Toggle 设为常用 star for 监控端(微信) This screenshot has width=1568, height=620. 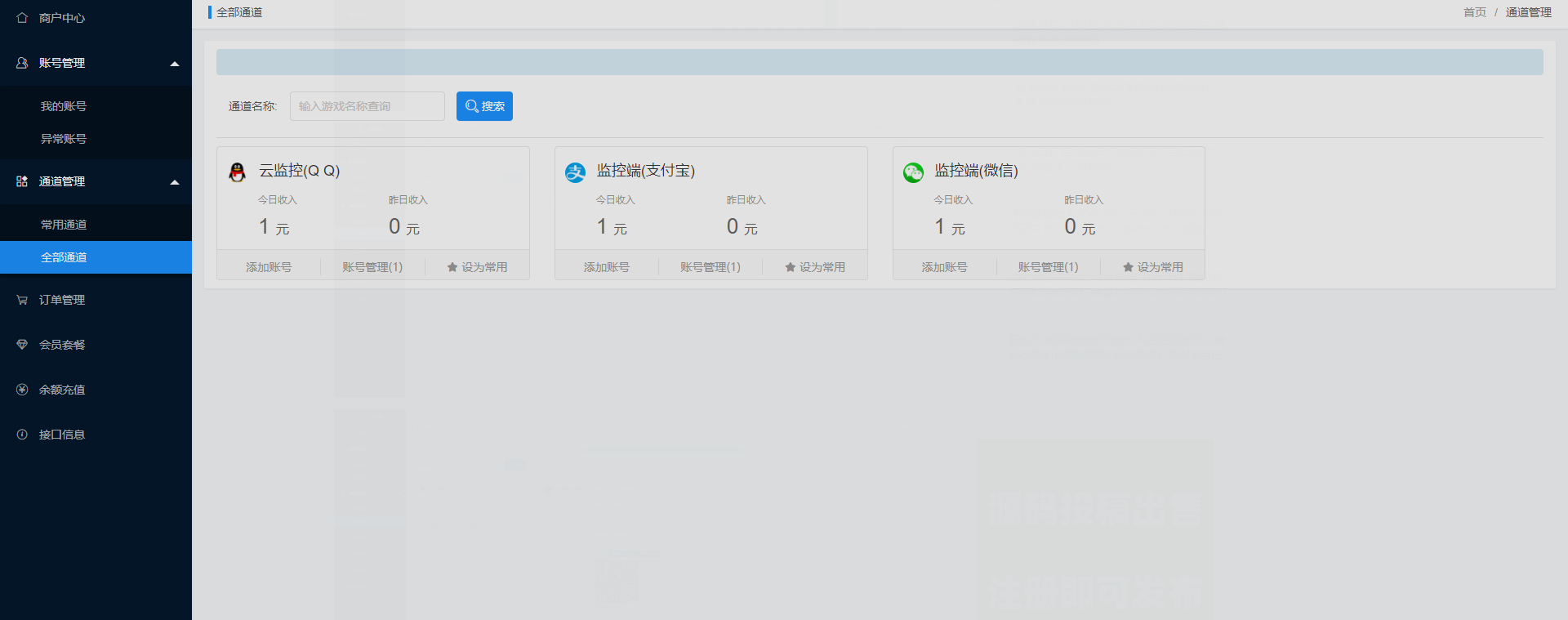[x=1152, y=267]
